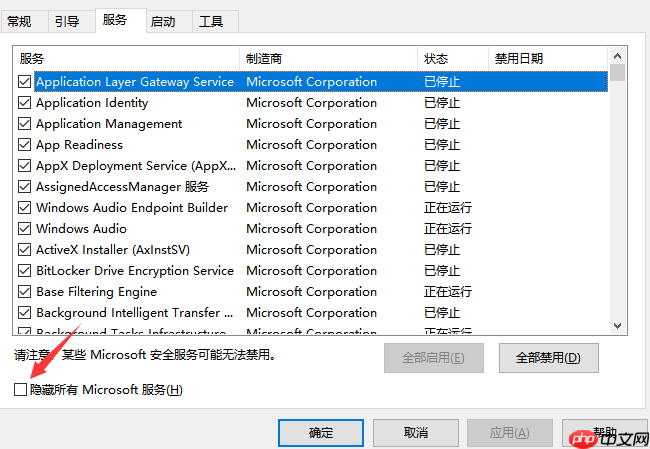Select ActiveX Installer (AxInstSV) name
This screenshot has height=449, width=650.
(113, 250)
